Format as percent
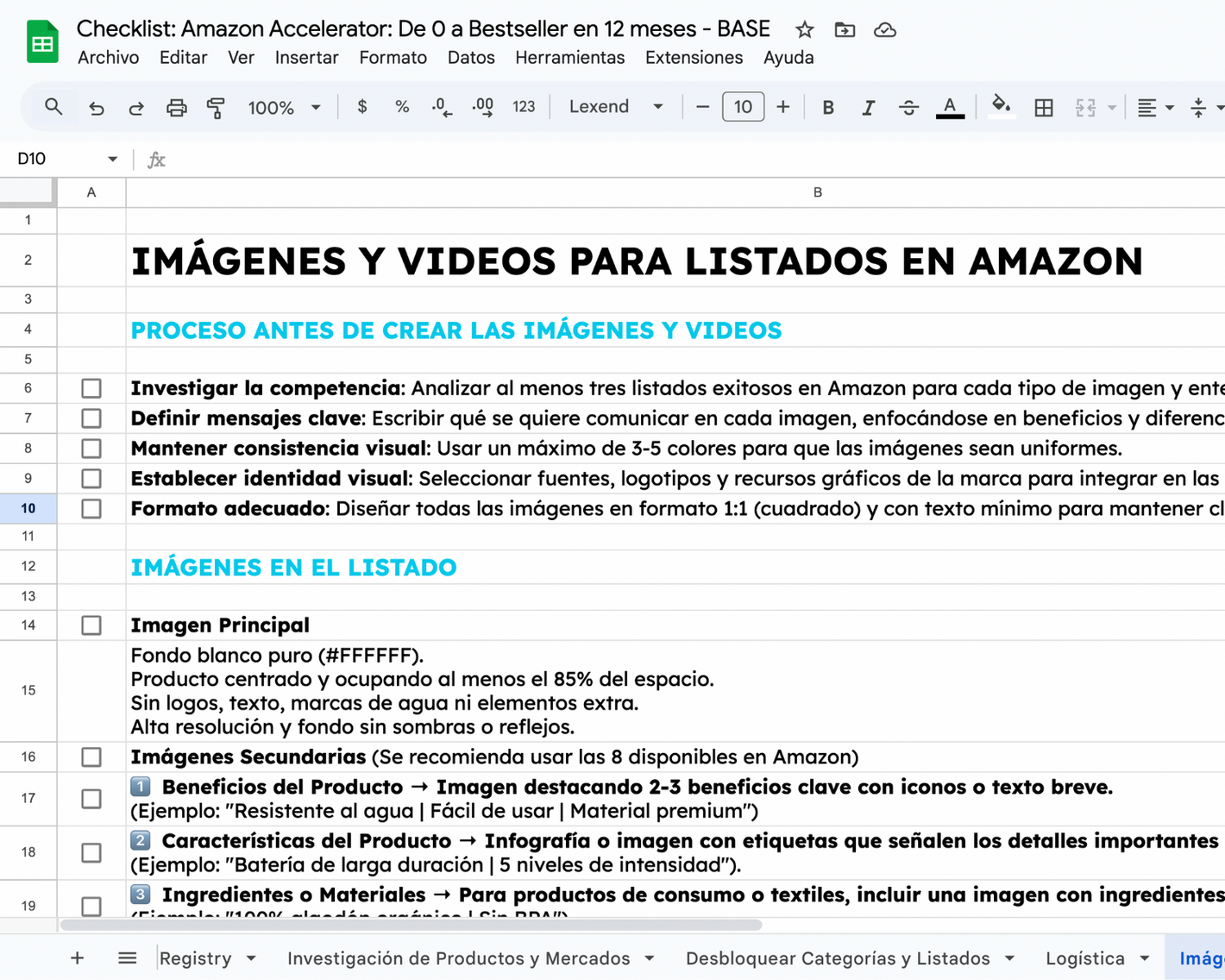Image resolution: width=1225 pixels, height=980 pixels. [x=402, y=107]
